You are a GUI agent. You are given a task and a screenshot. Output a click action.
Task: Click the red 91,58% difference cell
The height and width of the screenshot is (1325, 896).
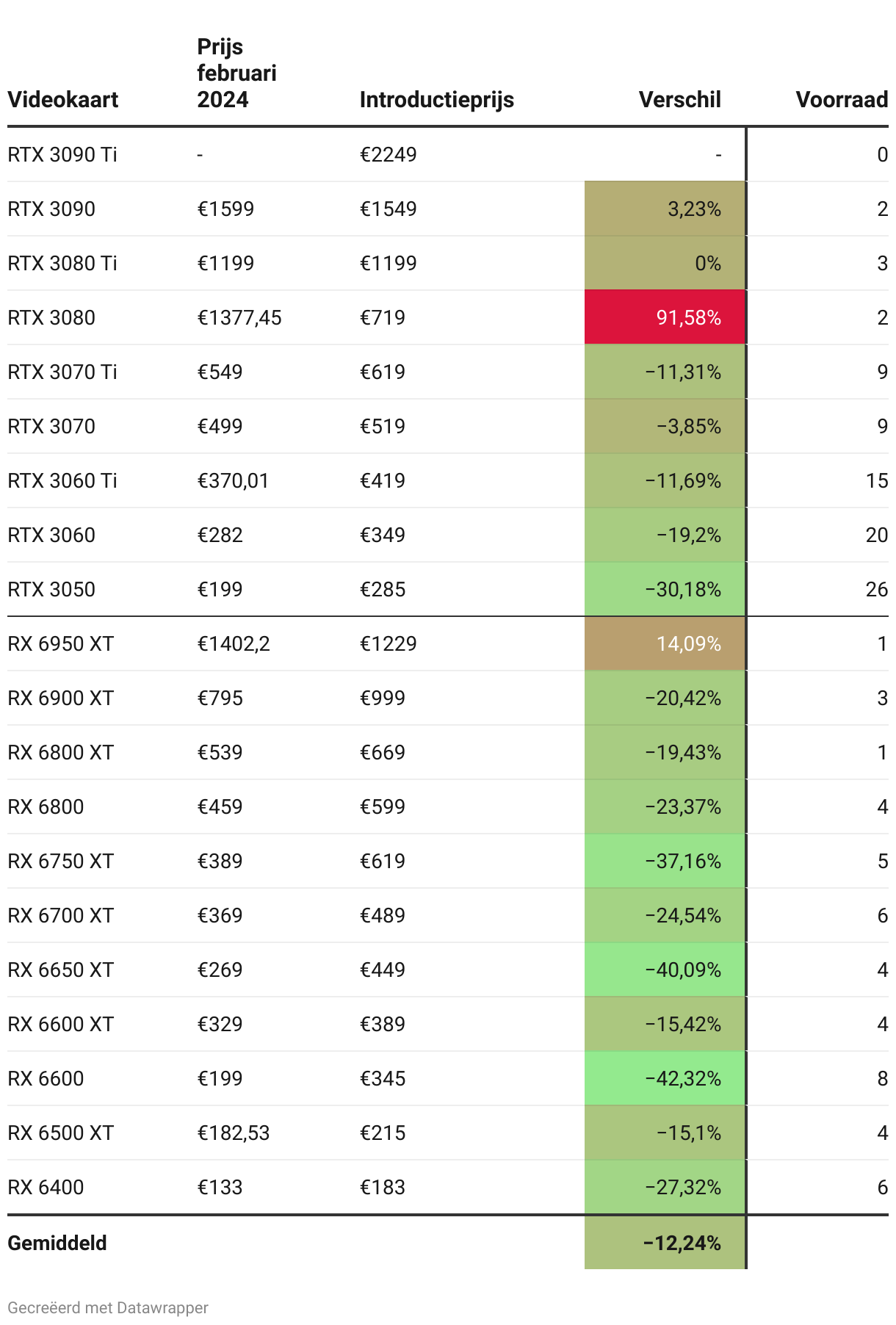tap(665, 317)
